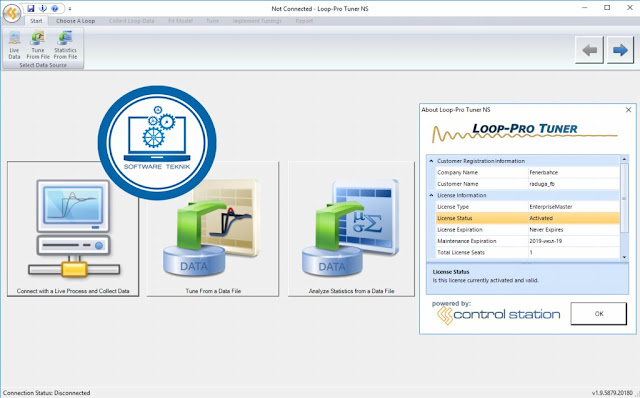The height and width of the screenshot is (398, 640).
Task: Open the Control Station application orb menu
Action: [x=12, y=13]
